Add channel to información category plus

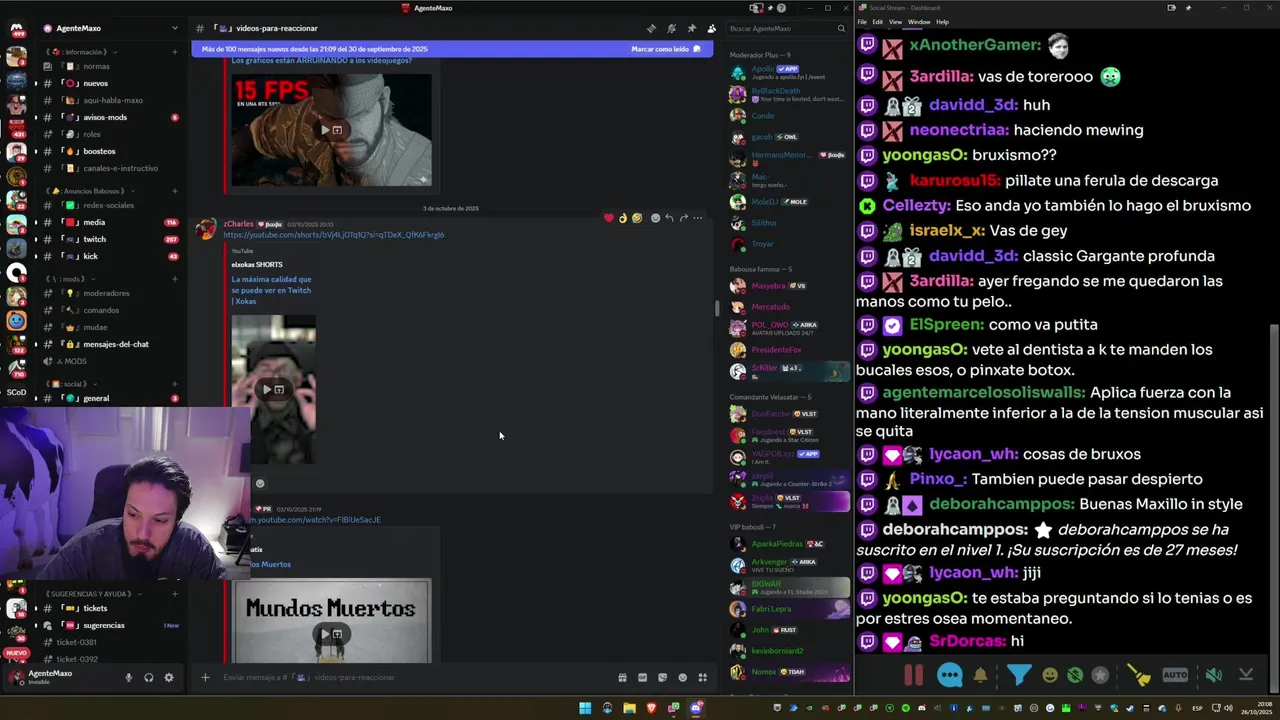click(x=174, y=52)
